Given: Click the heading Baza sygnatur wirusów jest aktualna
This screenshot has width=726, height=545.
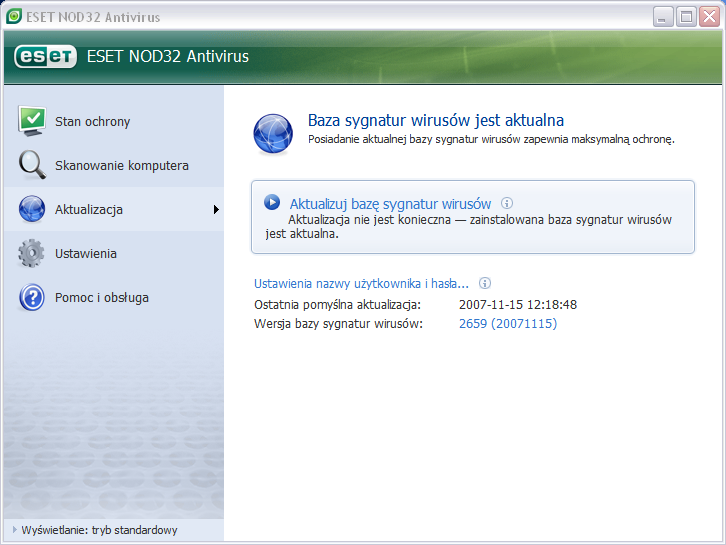Looking at the screenshot, I should (x=436, y=120).
